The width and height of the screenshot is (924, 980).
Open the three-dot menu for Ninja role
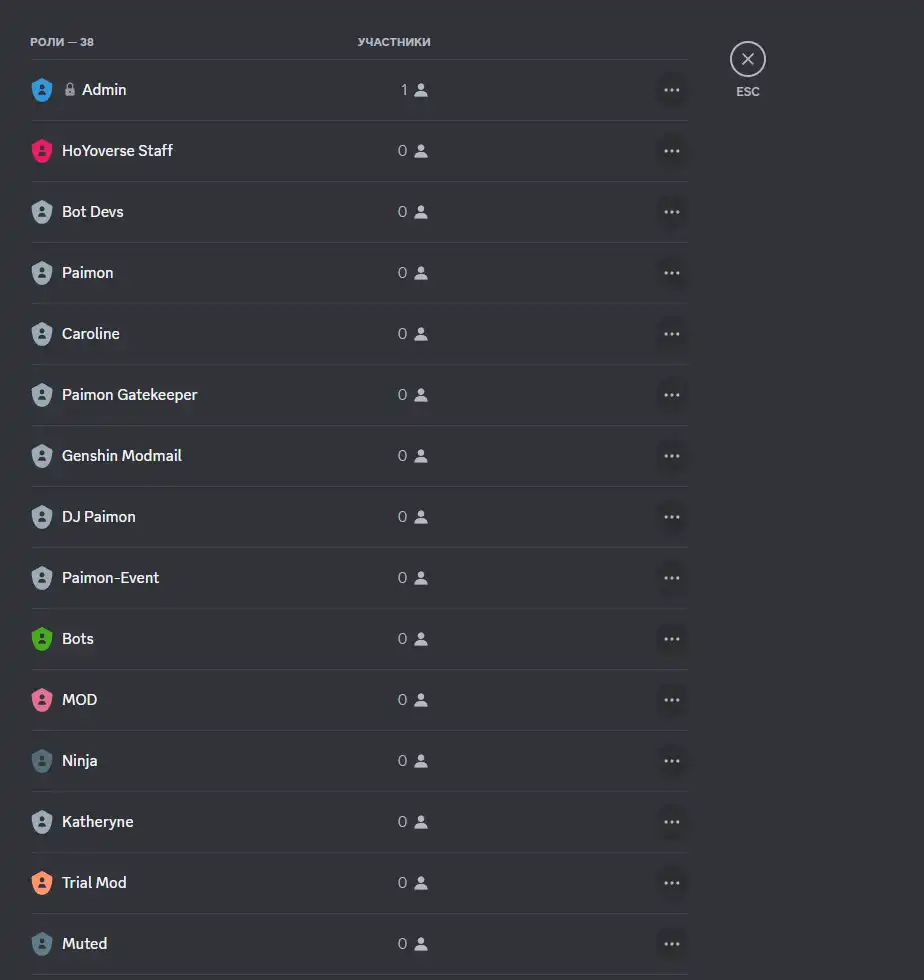tap(671, 761)
